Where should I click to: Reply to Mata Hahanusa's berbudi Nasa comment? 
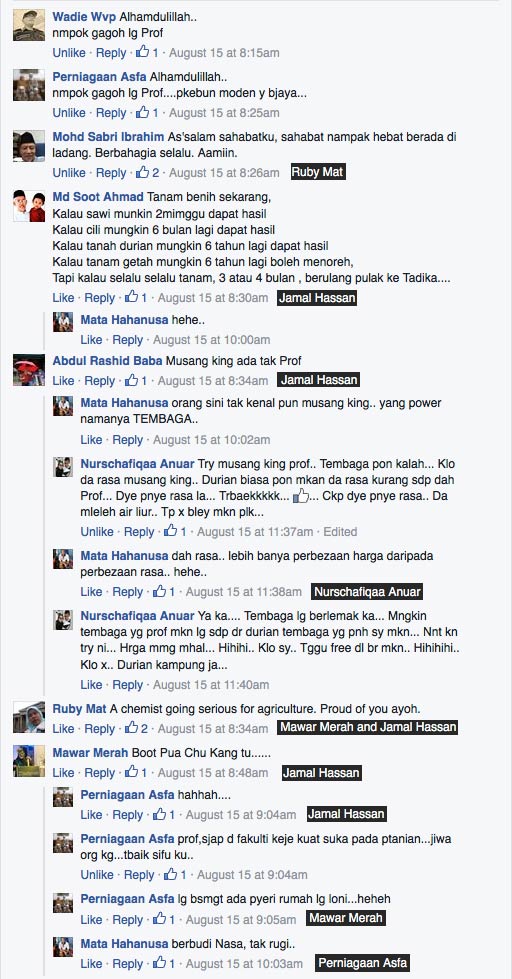pos(127,963)
